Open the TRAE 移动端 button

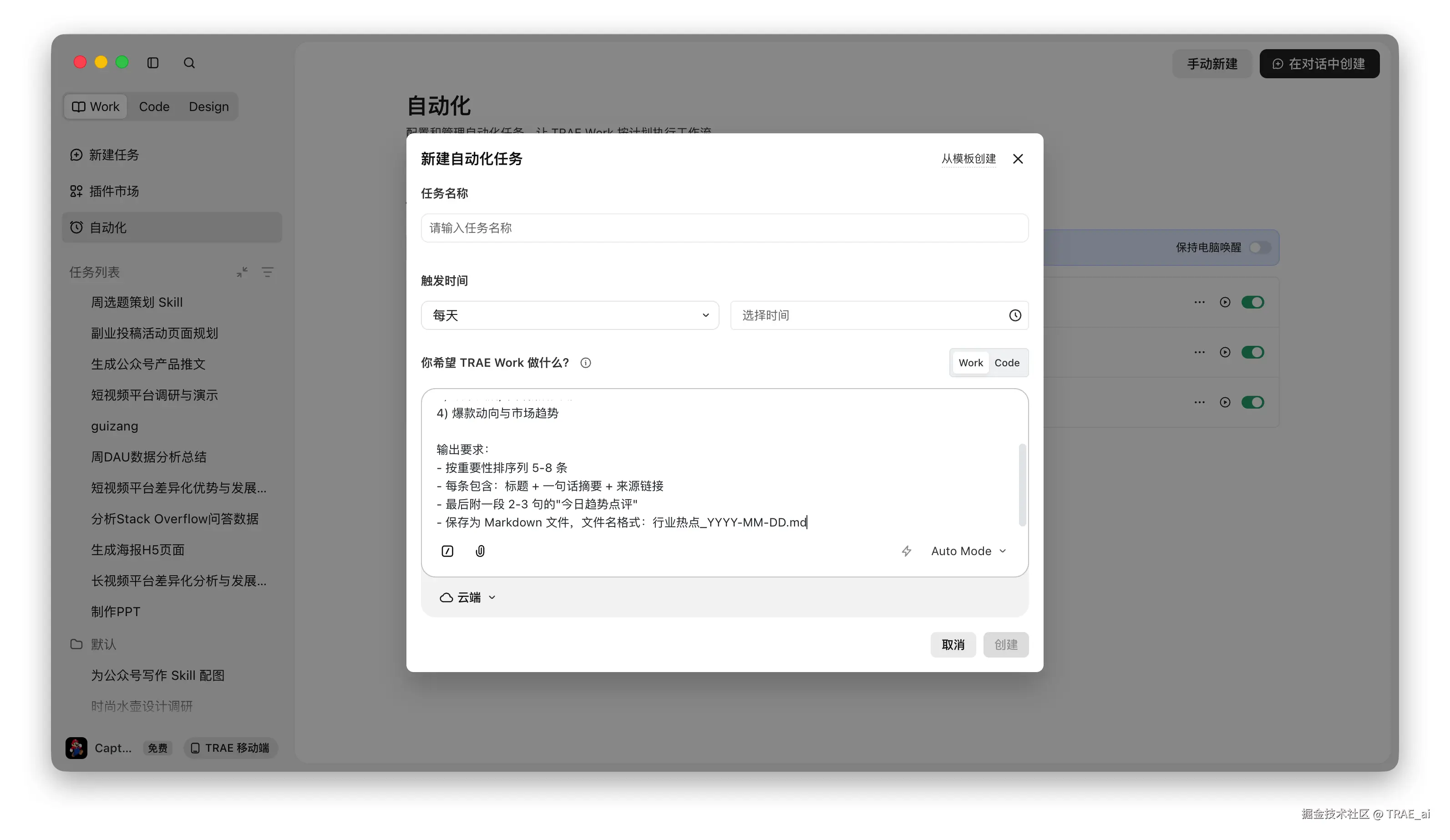(231, 748)
